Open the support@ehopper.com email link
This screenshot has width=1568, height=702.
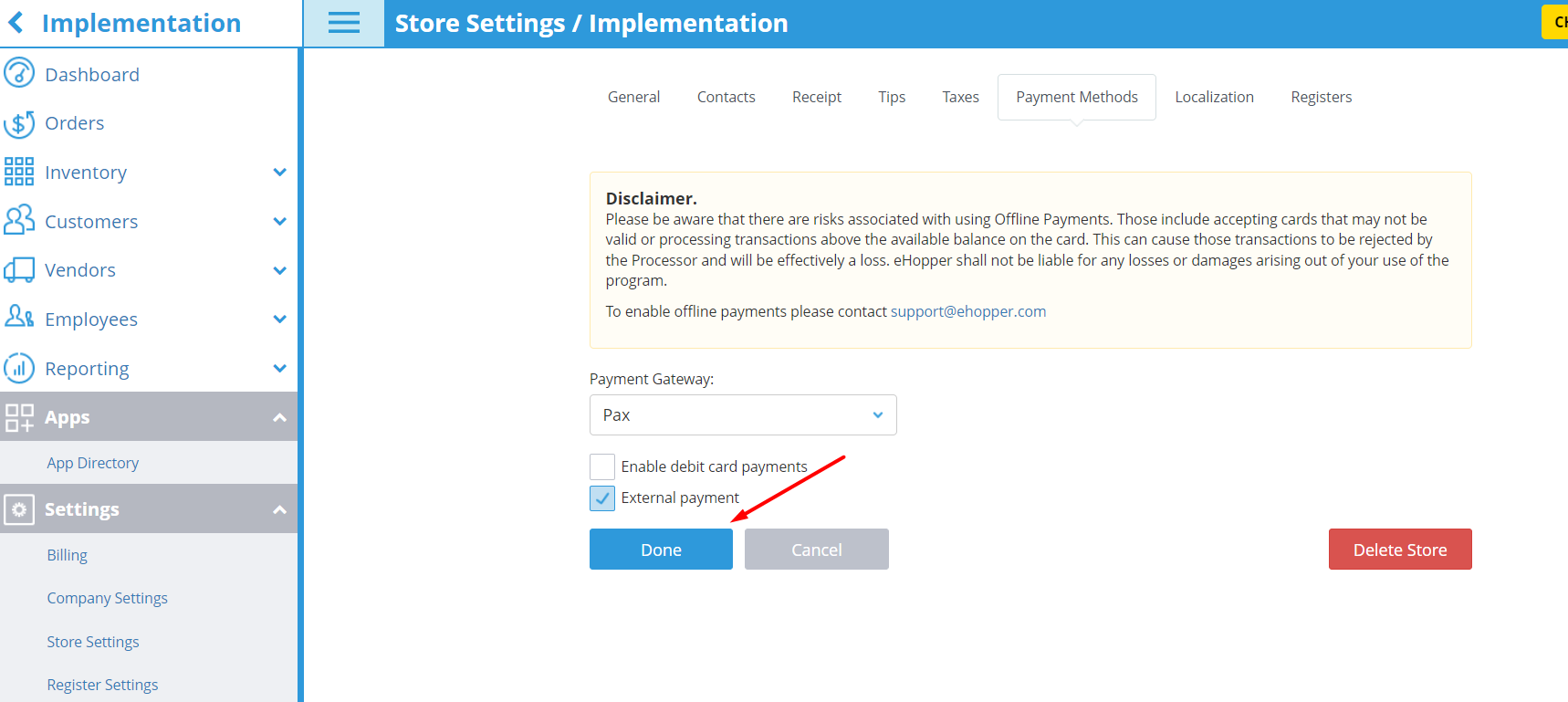pyautogui.click(x=968, y=311)
